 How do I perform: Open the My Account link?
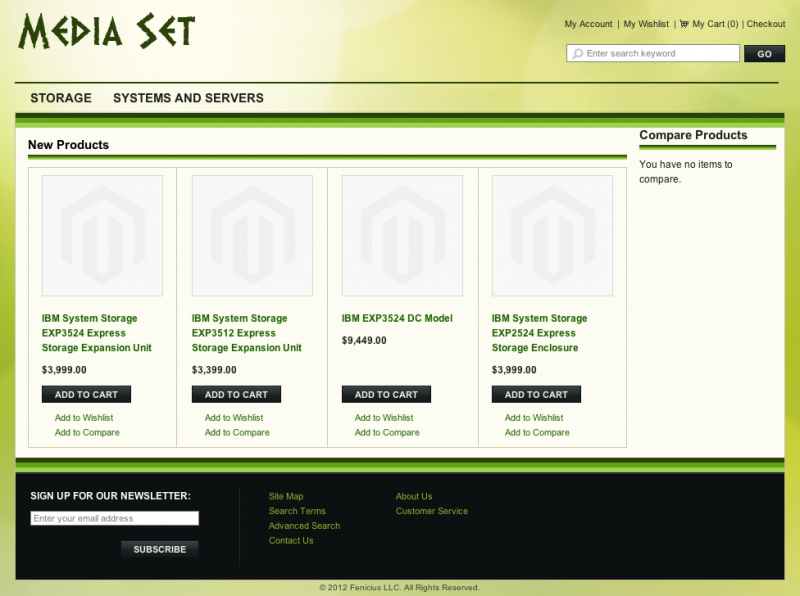(588, 24)
